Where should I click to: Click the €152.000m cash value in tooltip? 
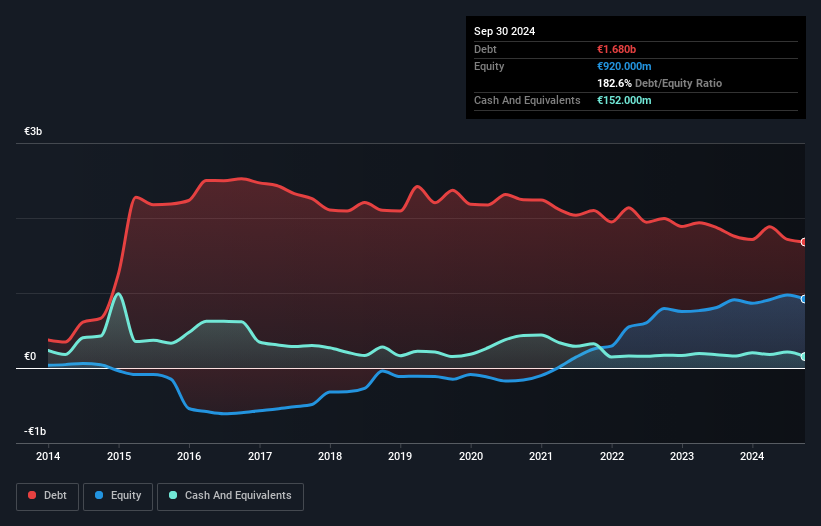tap(624, 100)
